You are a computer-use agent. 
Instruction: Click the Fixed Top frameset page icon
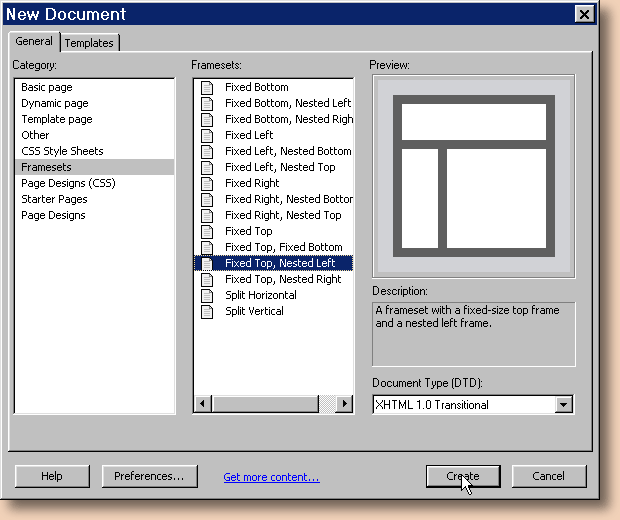point(207,231)
